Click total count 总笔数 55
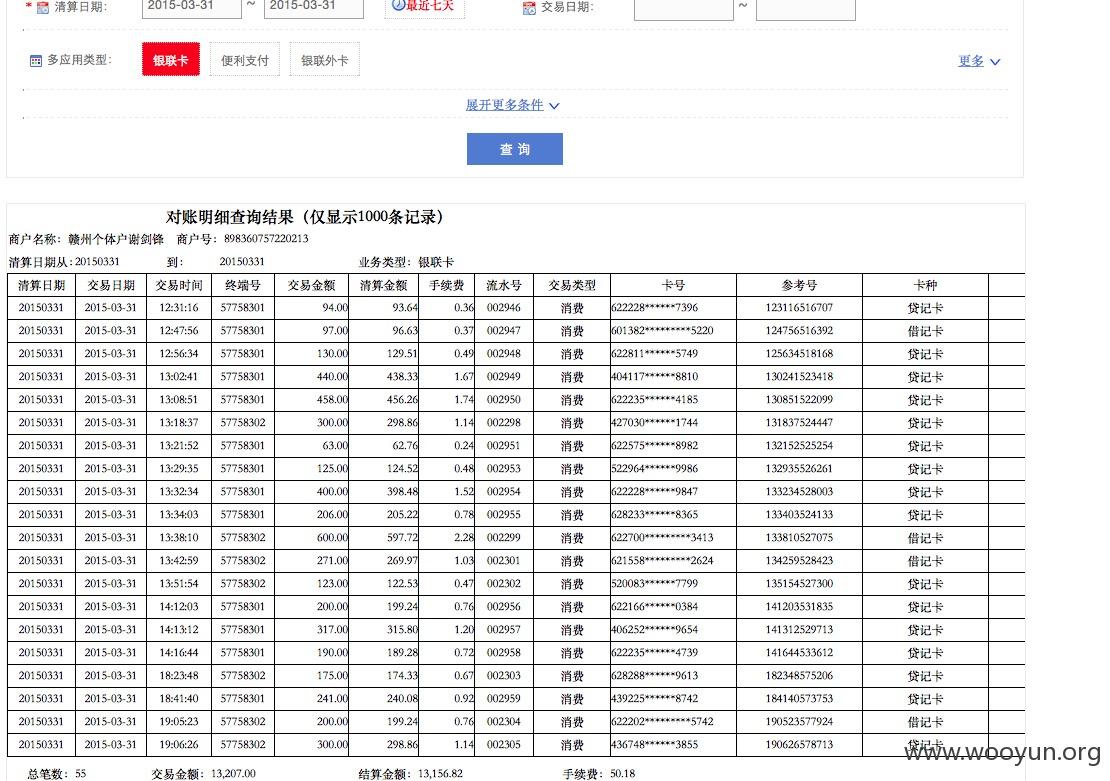1110x781 pixels. 57,774
